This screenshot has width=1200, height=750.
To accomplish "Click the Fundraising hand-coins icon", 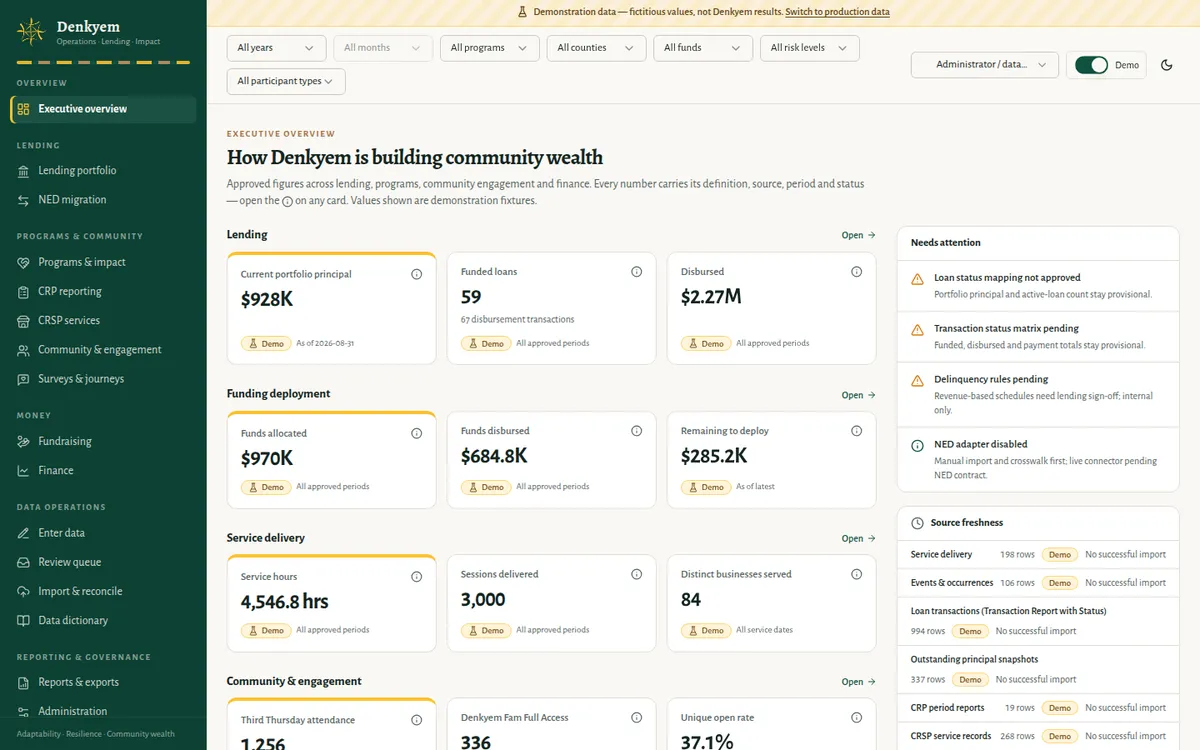I will tap(24, 441).
